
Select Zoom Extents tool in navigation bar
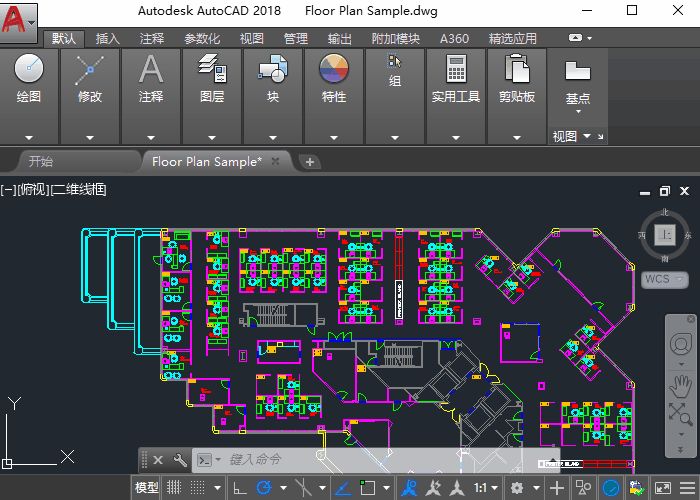coord(682,414)
